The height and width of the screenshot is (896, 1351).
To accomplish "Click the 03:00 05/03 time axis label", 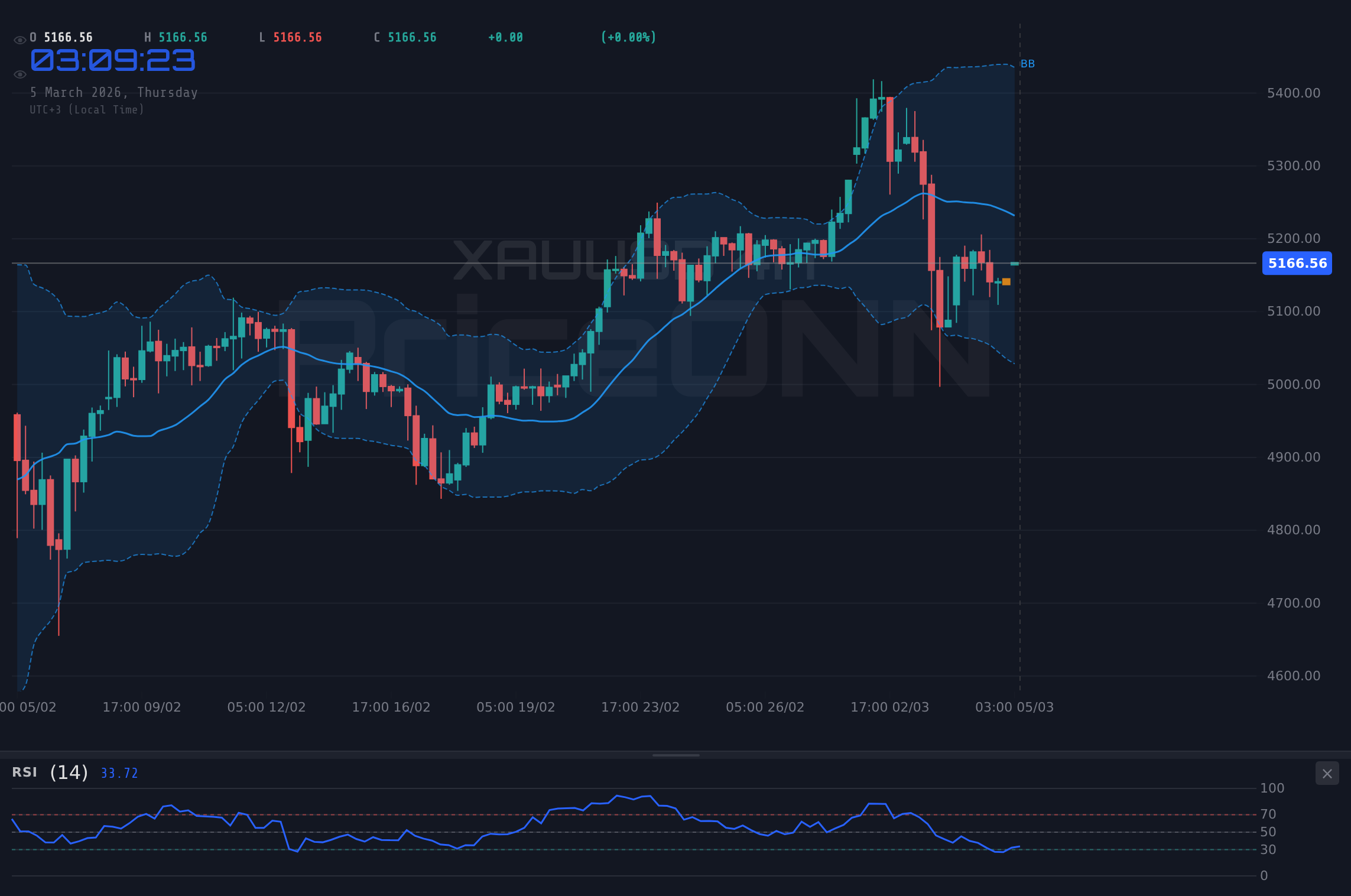I will pyautogui.click(x=1015, y=706).
